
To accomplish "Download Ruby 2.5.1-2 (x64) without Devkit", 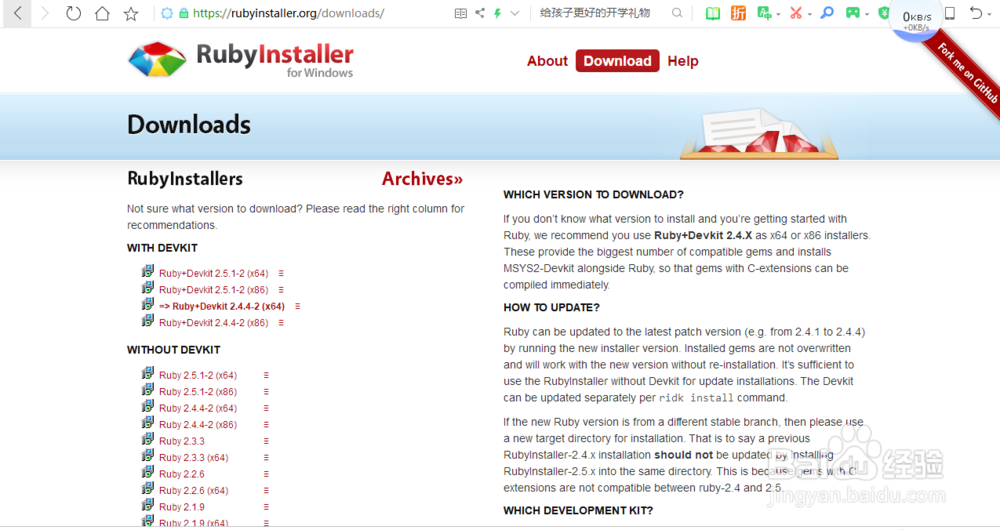I will tap(198, 375).
